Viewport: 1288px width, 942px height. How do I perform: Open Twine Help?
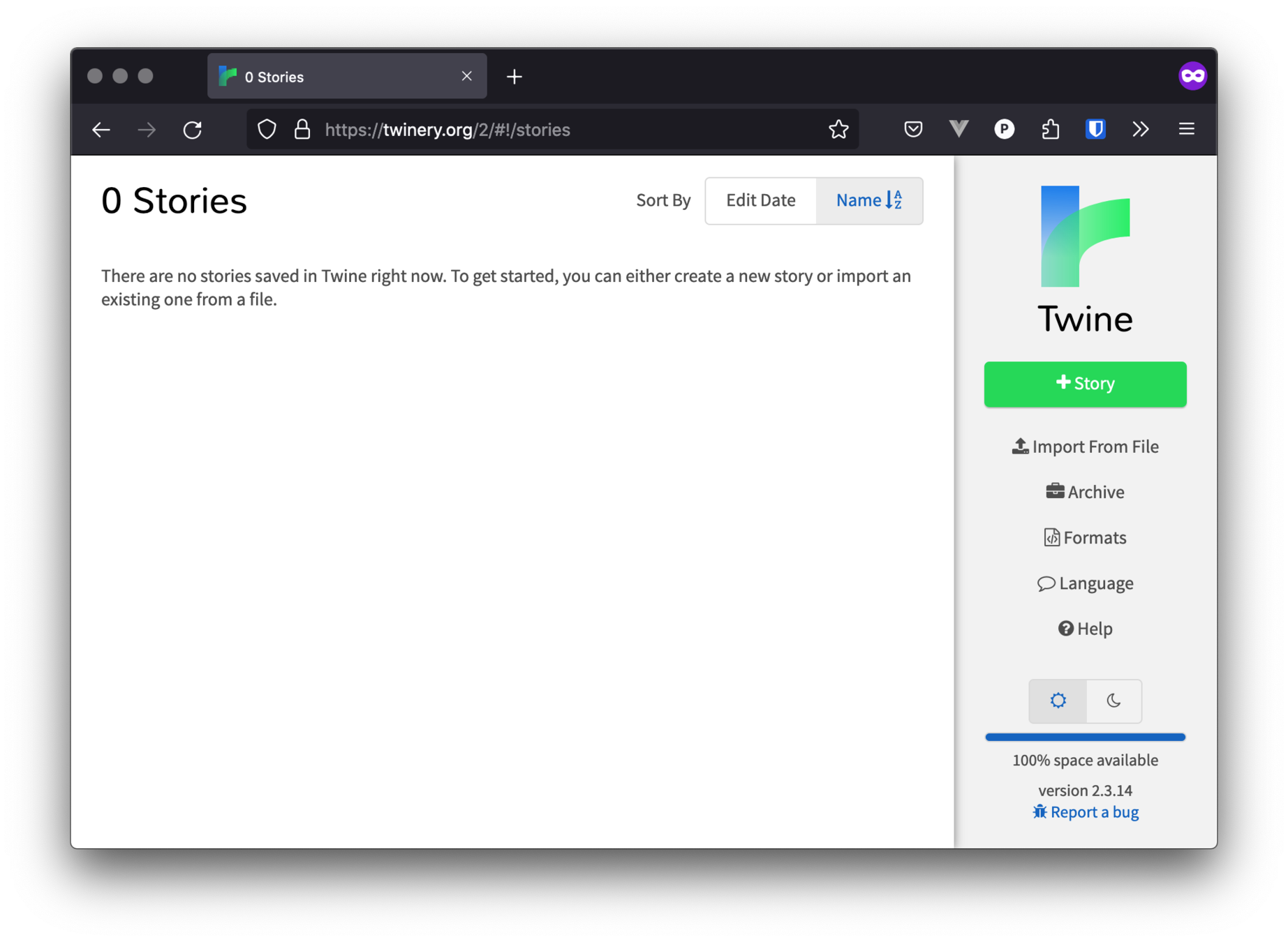[x=1085, y=629]
